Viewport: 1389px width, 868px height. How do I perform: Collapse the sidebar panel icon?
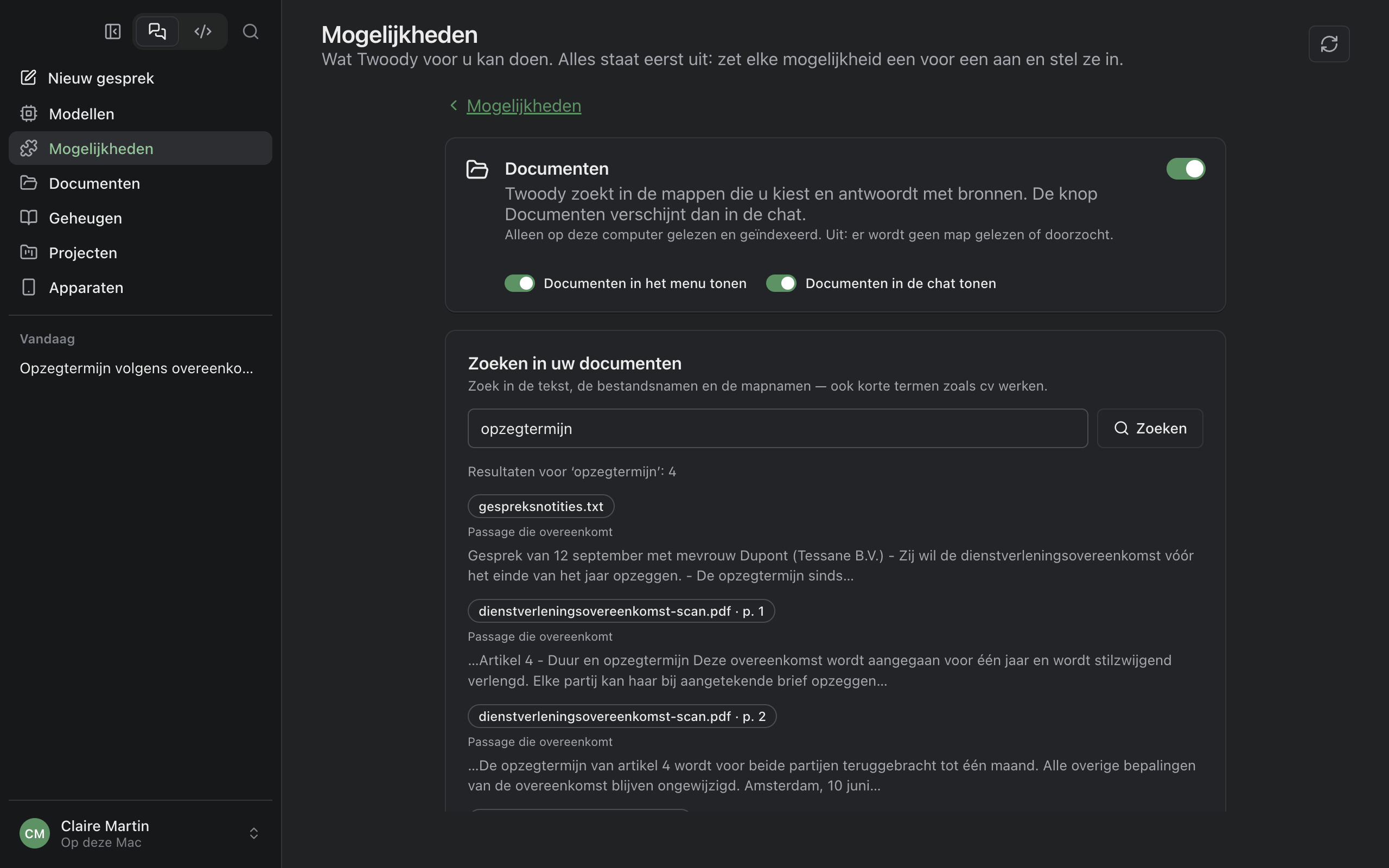pos(112,31)
